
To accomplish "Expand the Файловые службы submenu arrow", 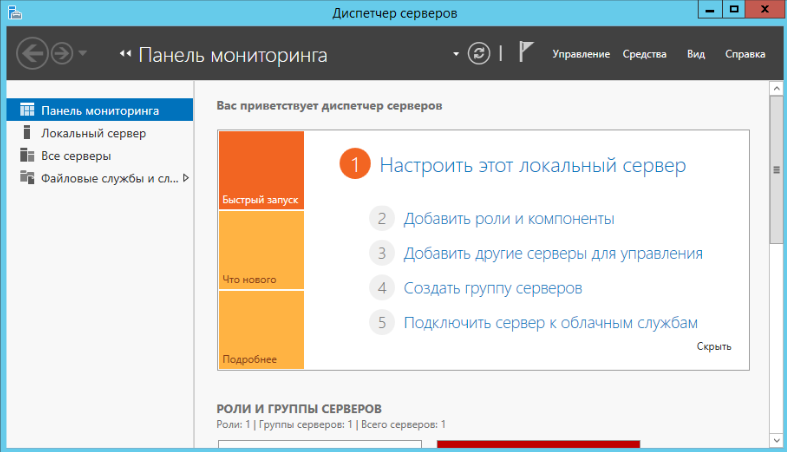I will tap(186, 178).
